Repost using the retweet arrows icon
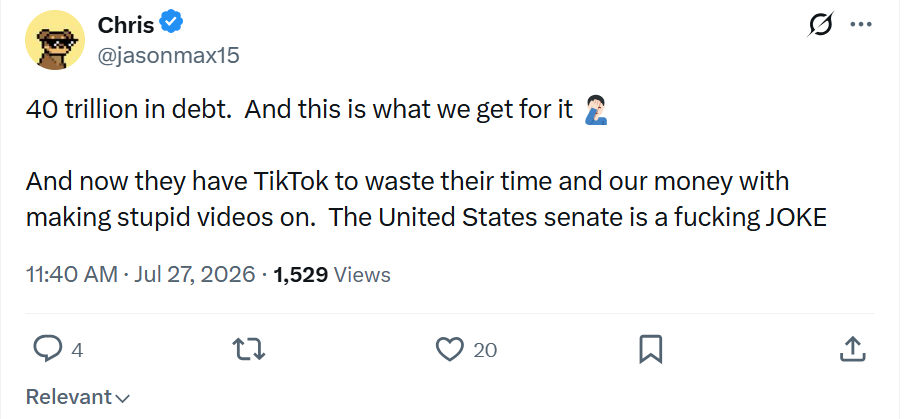 (248, 350)
